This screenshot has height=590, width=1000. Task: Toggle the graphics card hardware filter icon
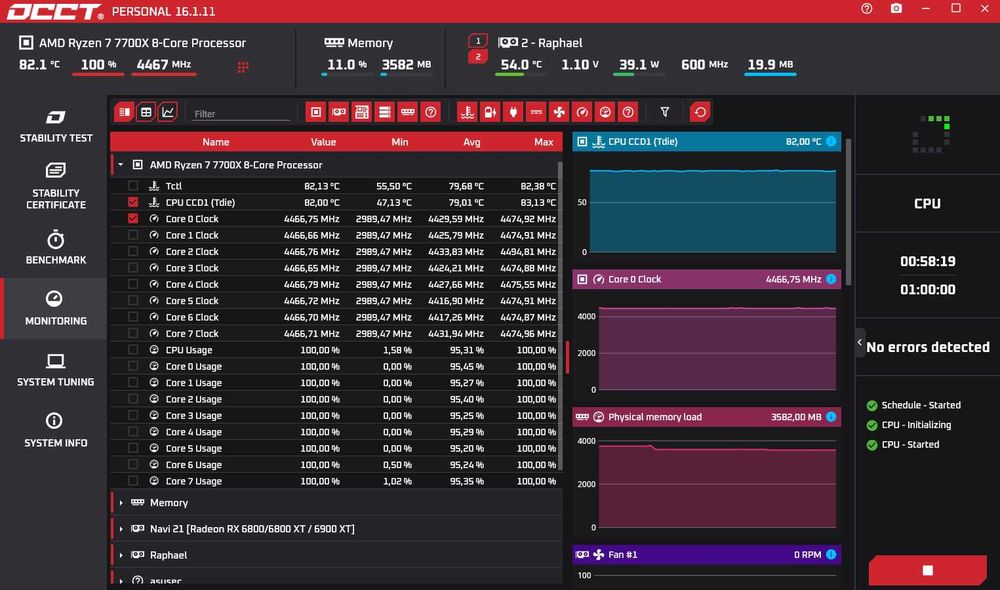tap(339, 112)
